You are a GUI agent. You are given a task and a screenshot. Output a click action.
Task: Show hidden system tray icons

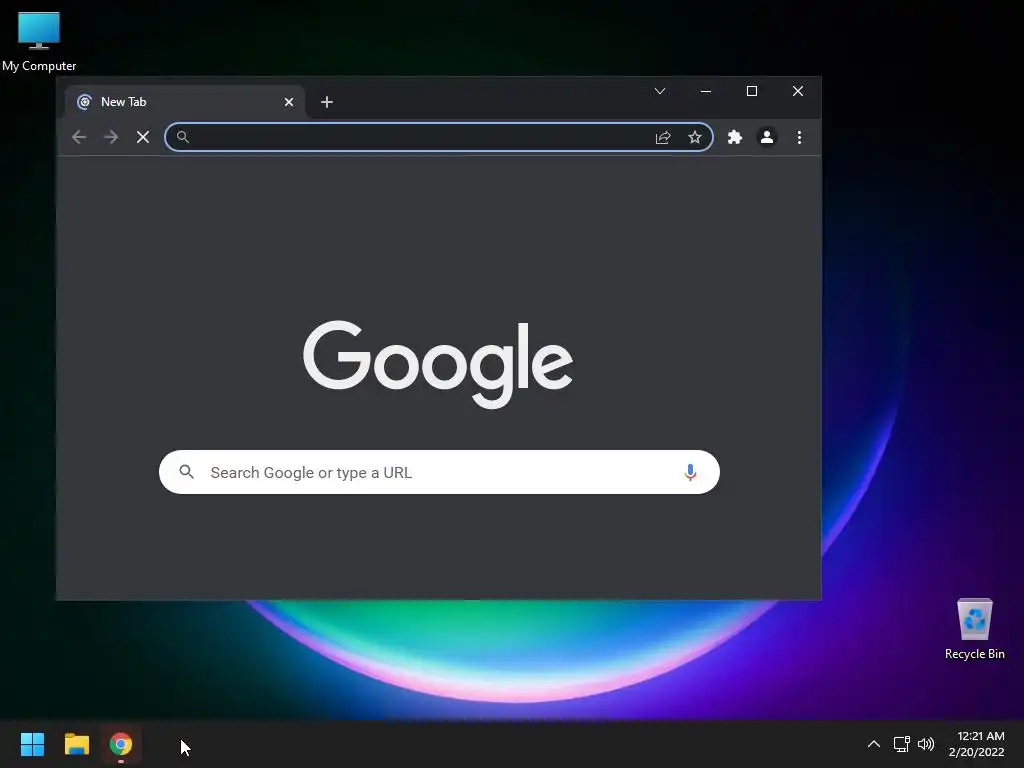pos(874,744)
